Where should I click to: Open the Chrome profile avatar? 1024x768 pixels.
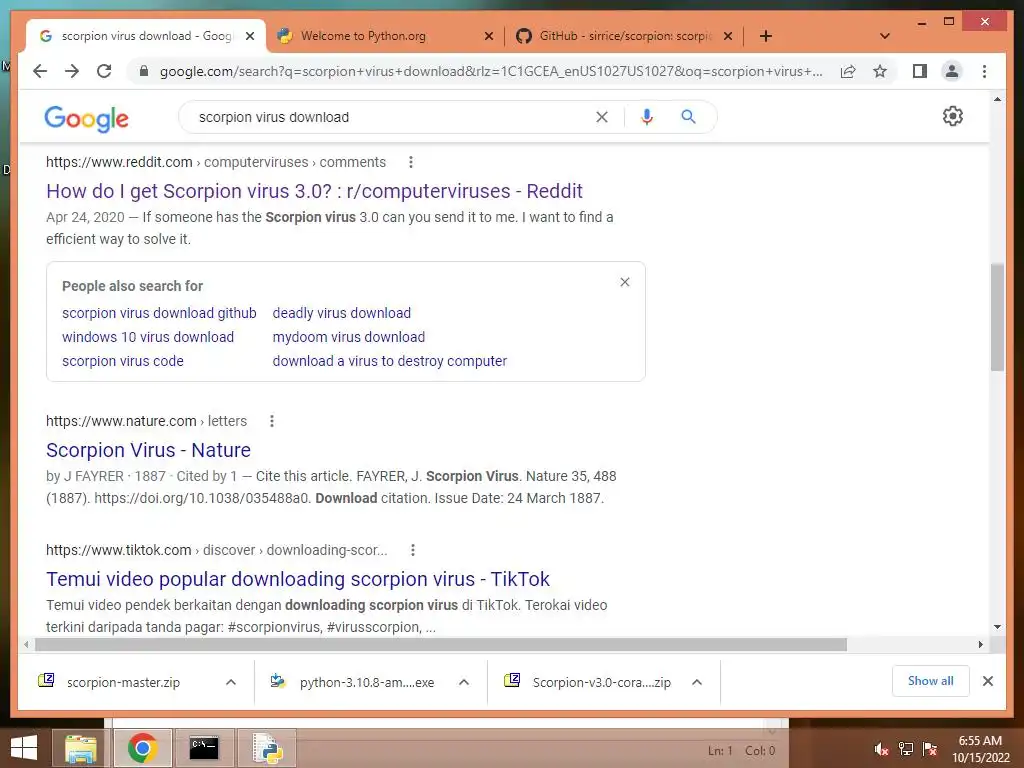tap(952, 71)
